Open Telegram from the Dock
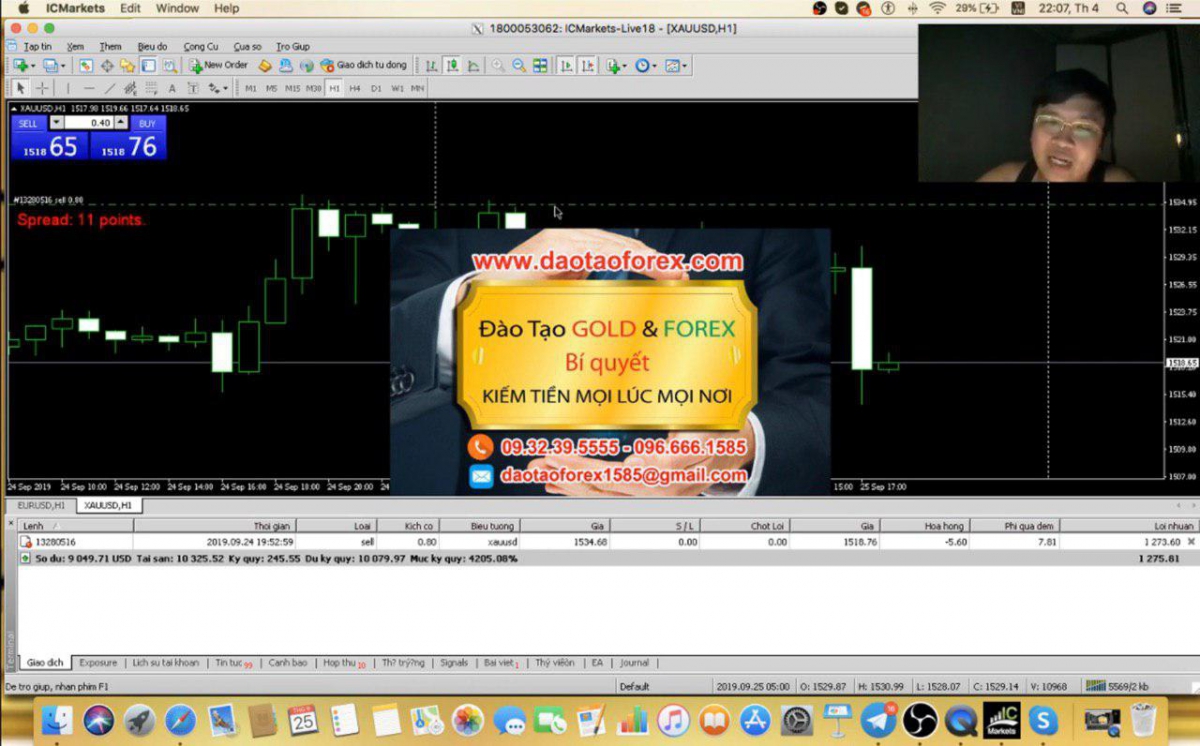The image size is (1200, 746). [879, 720]
